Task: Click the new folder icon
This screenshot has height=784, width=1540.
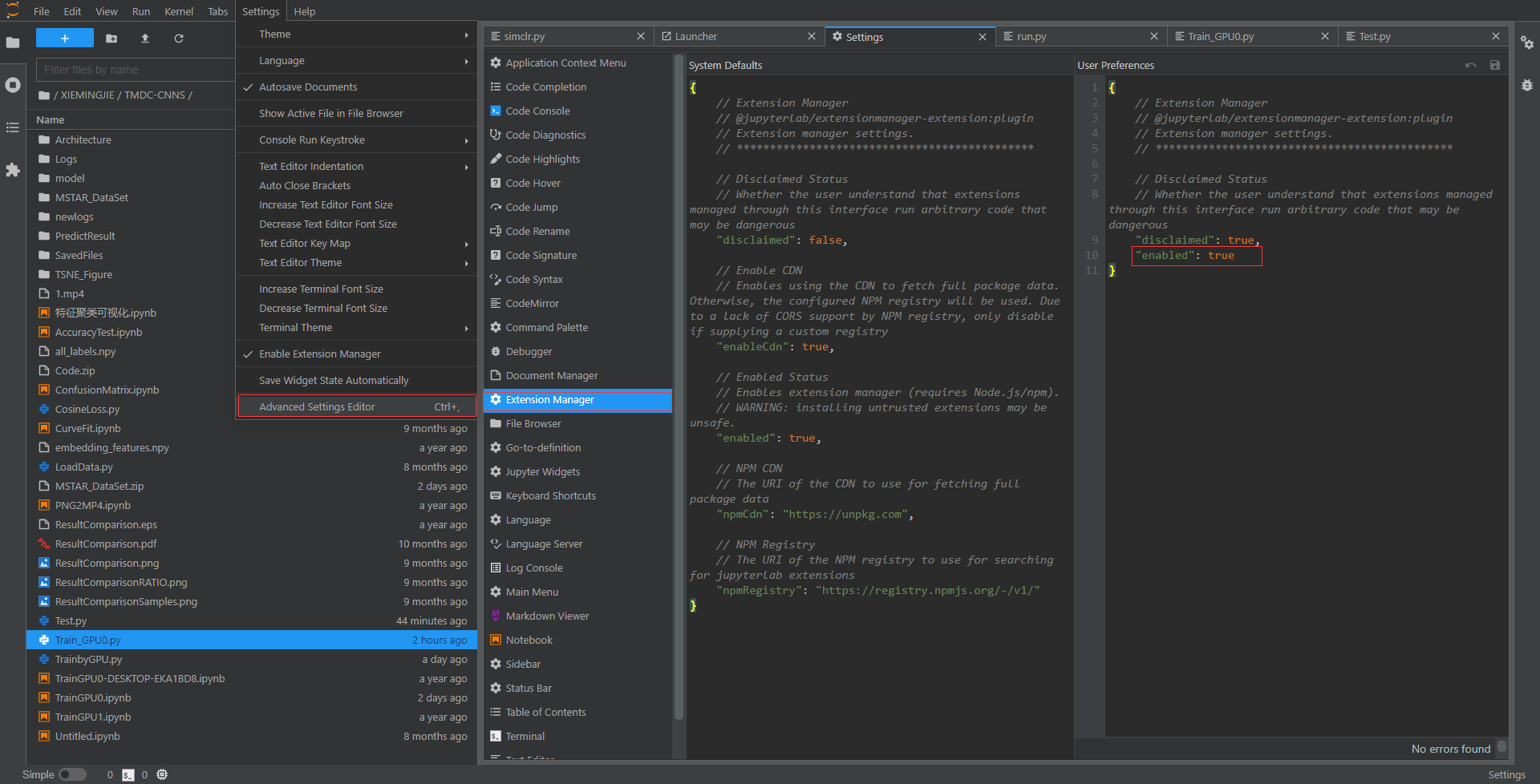Action: (x=111, y=38)
